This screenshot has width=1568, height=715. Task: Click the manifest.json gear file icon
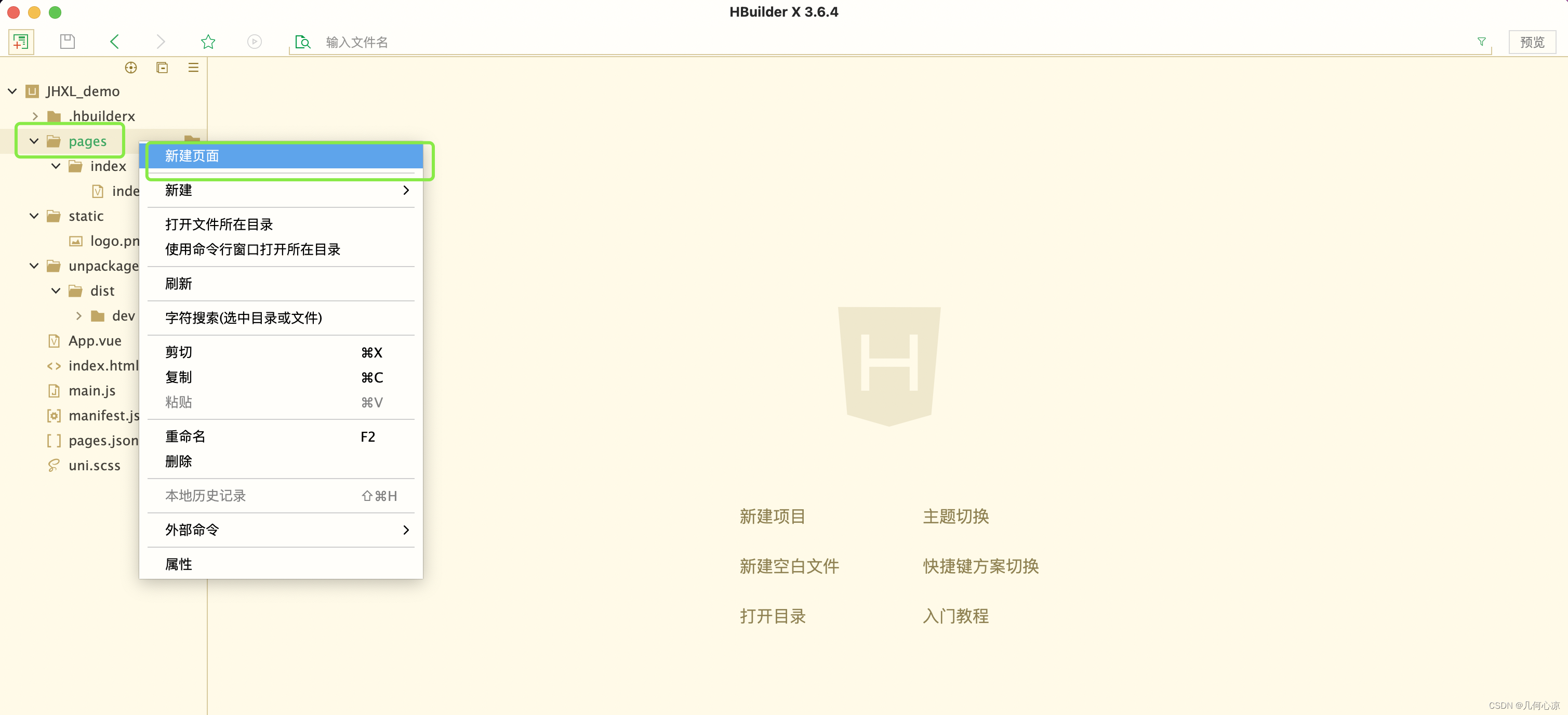point(54,416)
